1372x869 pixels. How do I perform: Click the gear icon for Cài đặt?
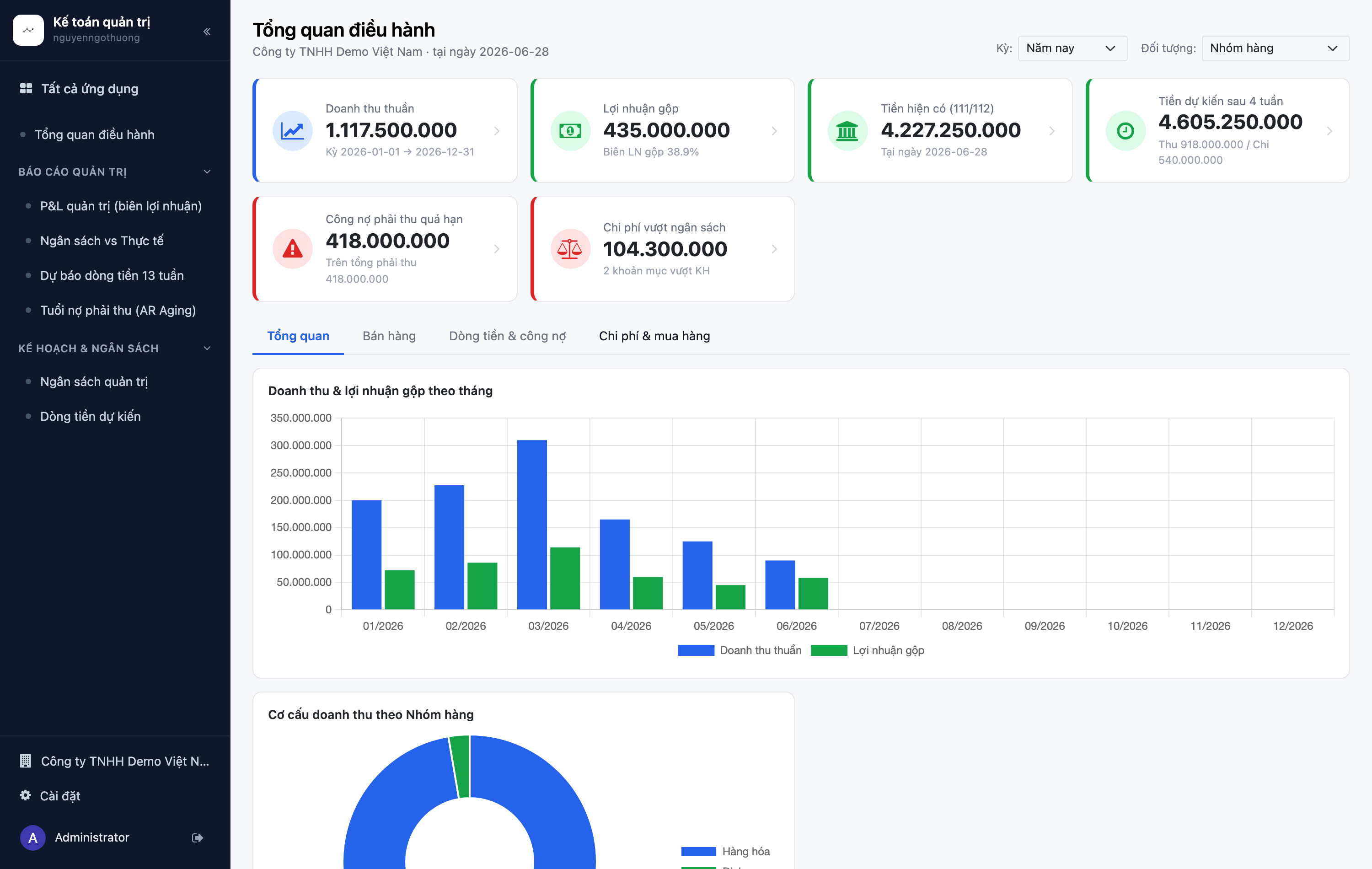point(25,795)
